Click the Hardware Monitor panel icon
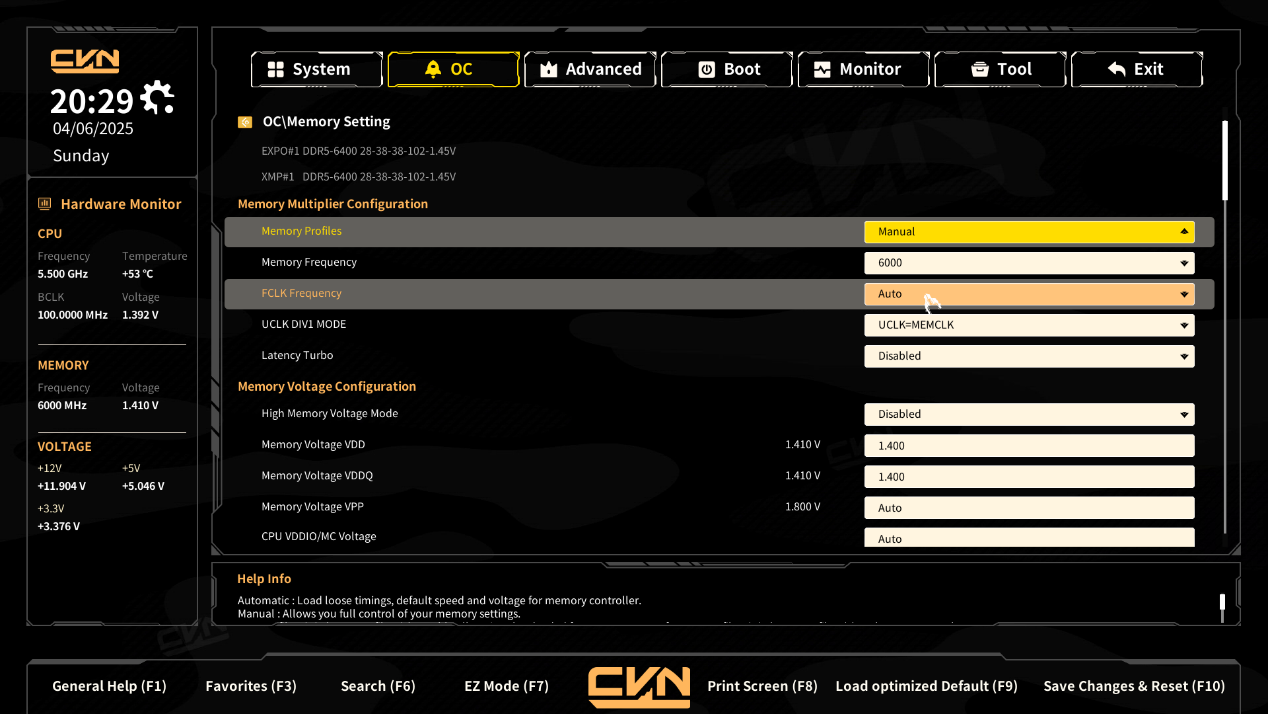 [45, 204]
